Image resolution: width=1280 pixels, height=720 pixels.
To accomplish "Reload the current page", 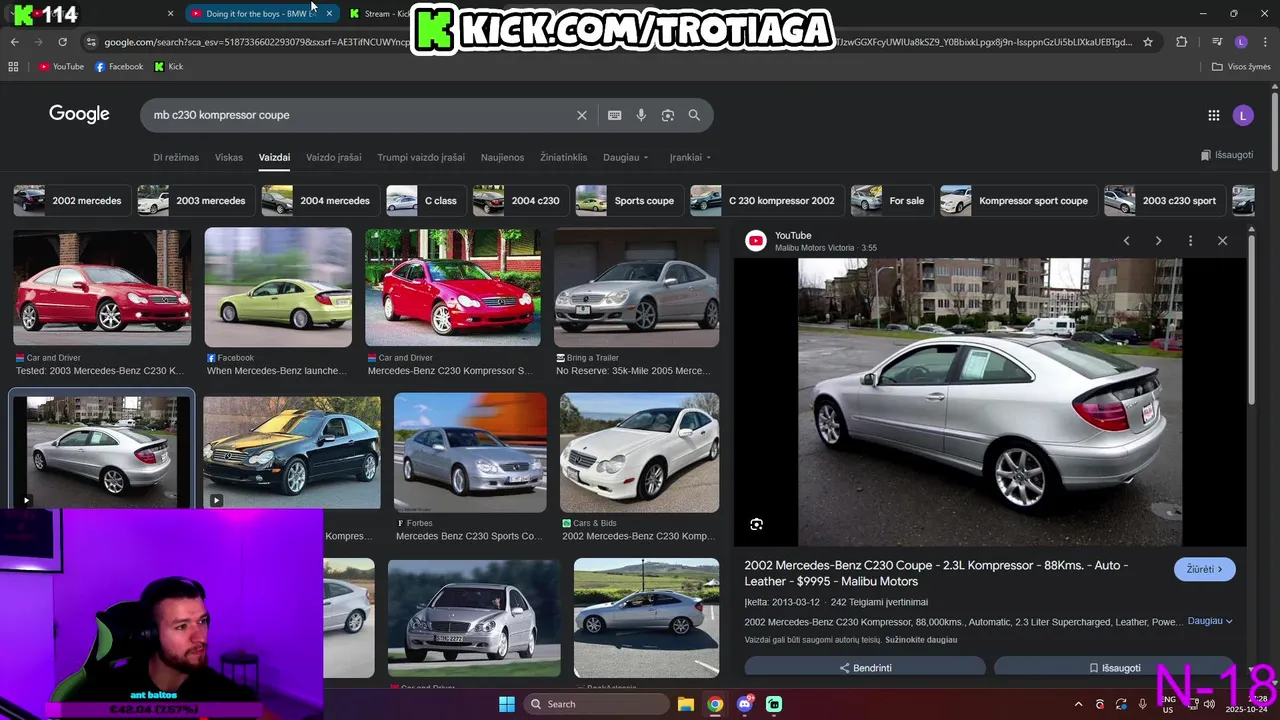I will (62, 42).
